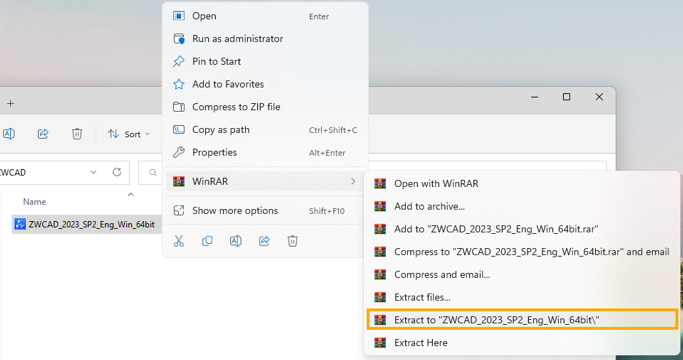Viewport: 683px width, 360px height.
Task: Click the WinRAR submenu chevron arrow
Action: pyautogui.click(x=353, y=181)
